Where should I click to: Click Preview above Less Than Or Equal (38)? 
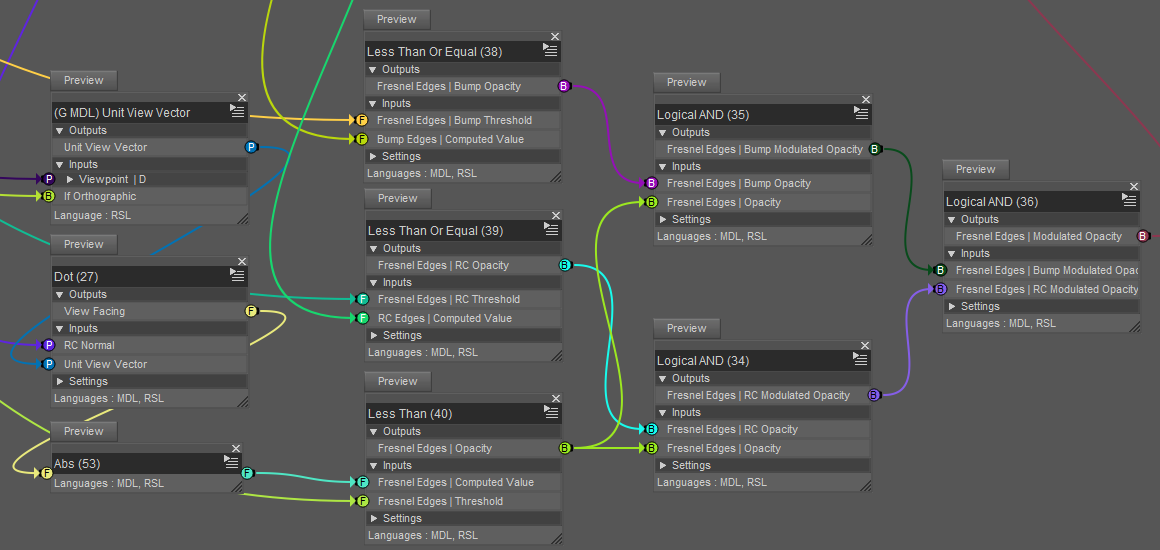397,19
